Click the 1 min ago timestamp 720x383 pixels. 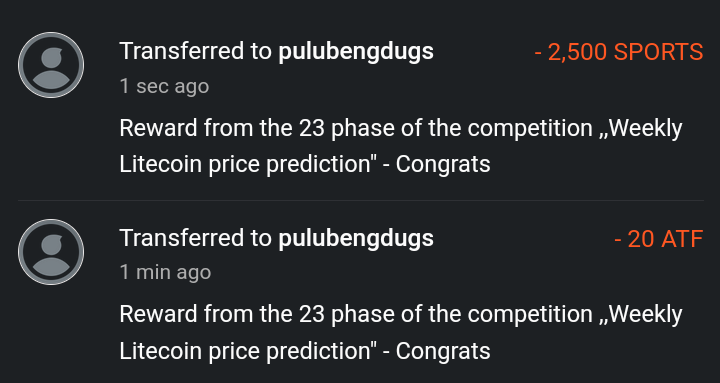(x=165, y=272)
